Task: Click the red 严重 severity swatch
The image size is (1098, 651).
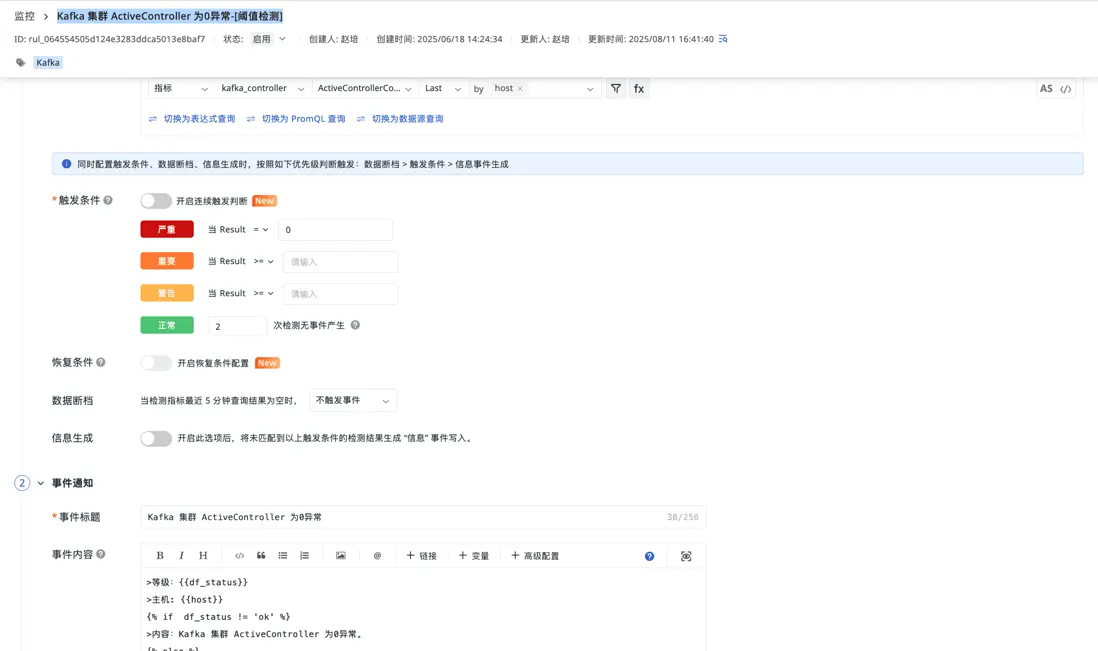Action: (166, 229)
